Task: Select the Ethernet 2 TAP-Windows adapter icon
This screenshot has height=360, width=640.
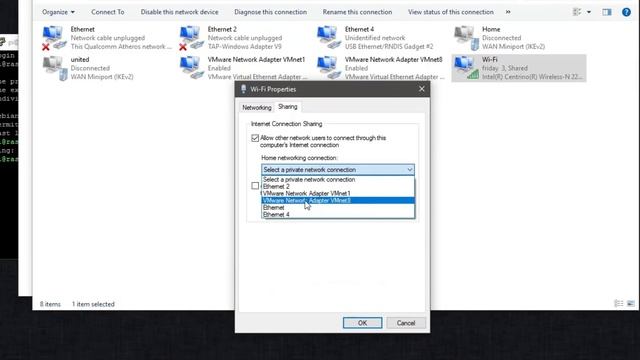Action: point(191,38)
